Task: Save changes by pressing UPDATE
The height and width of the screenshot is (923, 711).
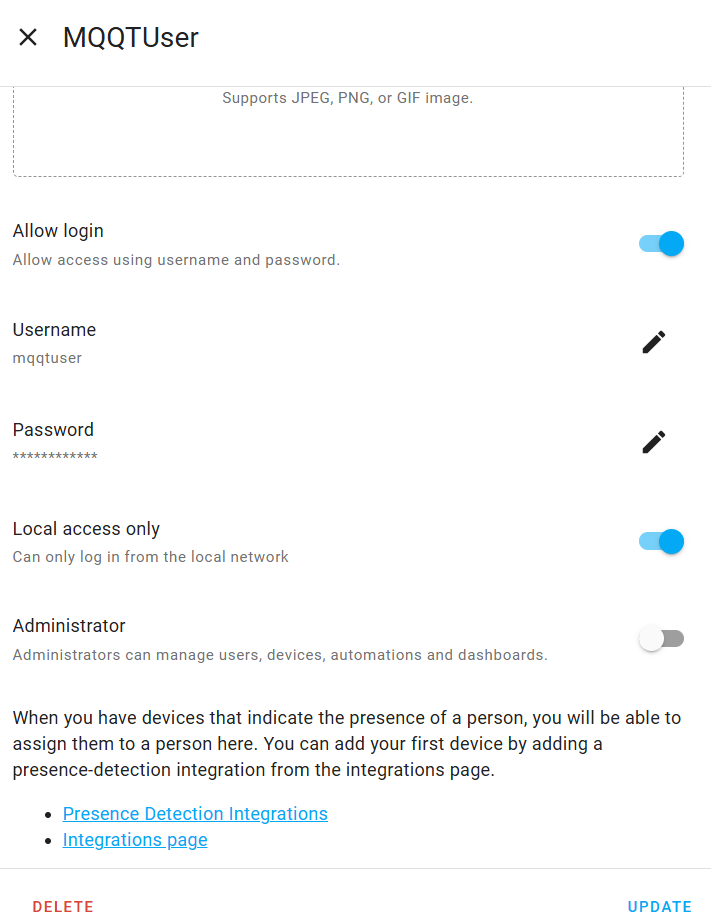Action: pyautogui.click(x=659, y=906)
